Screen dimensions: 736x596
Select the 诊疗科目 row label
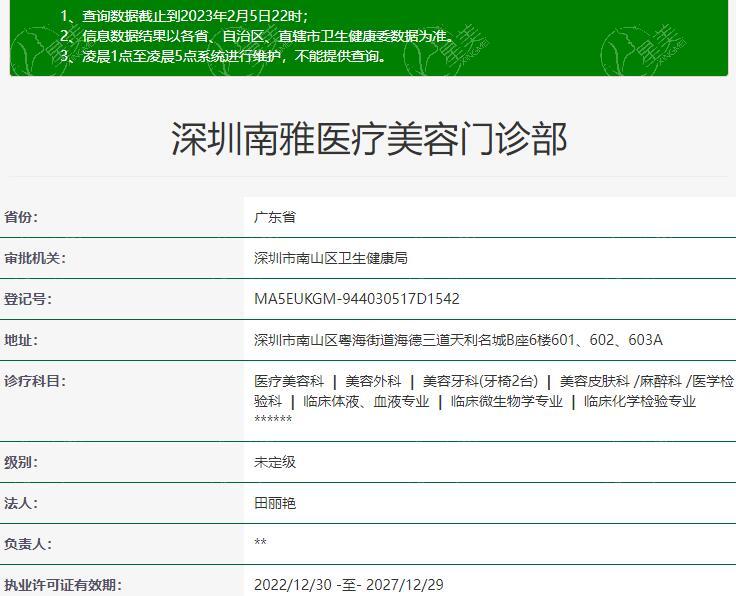pyautogui.click(x=35, y=381)
